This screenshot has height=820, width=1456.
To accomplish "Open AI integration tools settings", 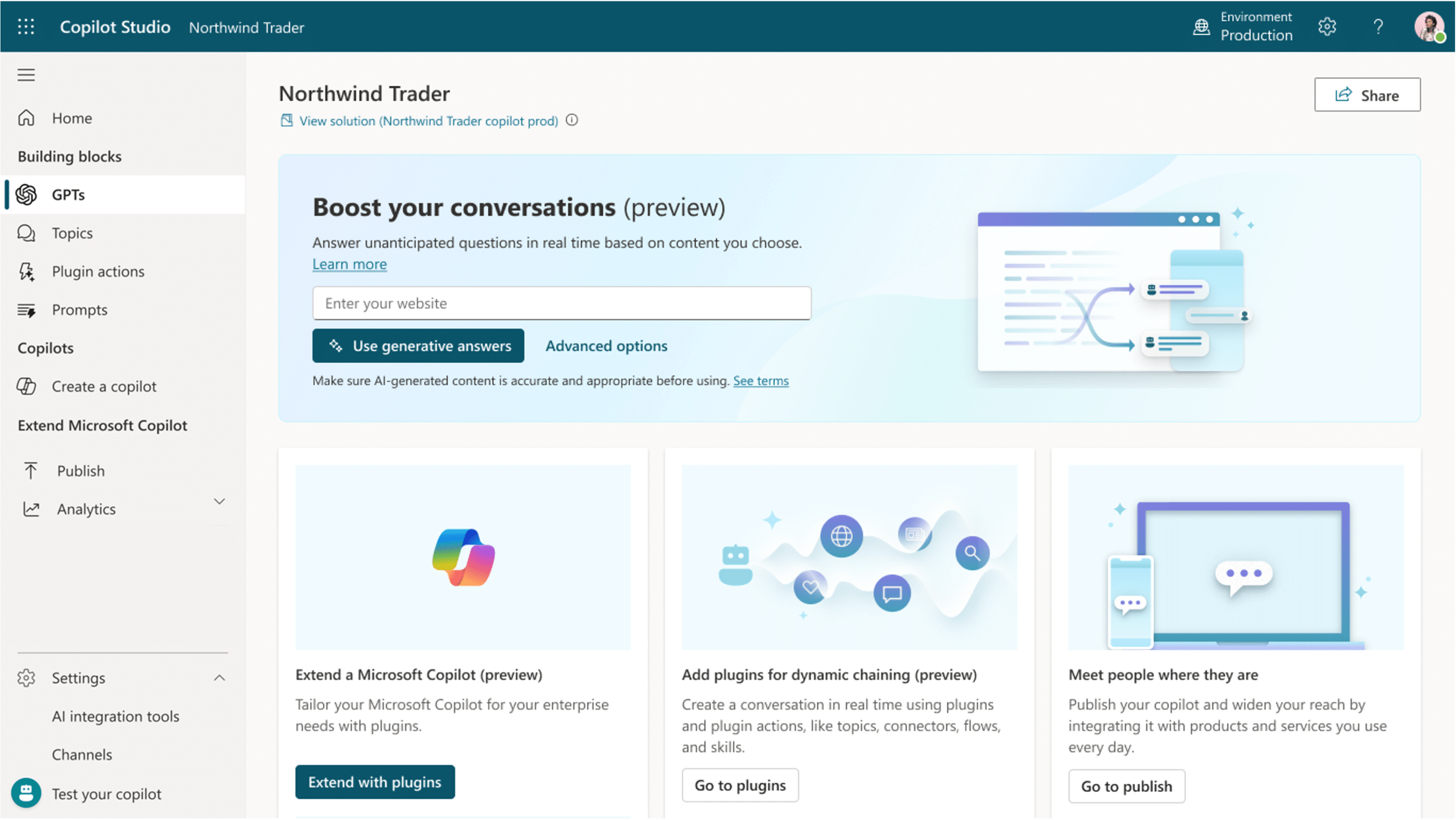I will [116, 717].
